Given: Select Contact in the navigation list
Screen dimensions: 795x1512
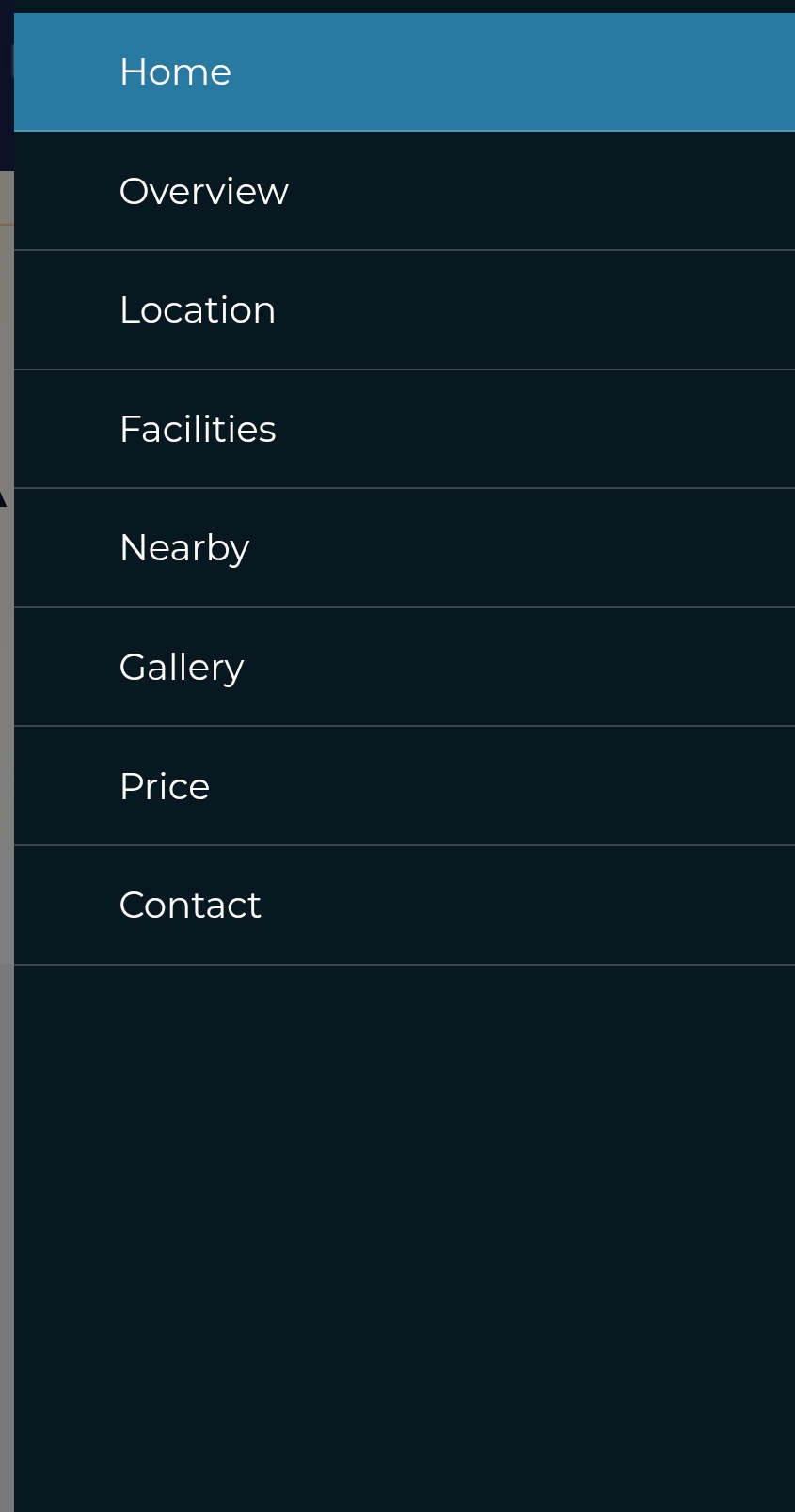Looking at the screenshot, I should 190,905.
